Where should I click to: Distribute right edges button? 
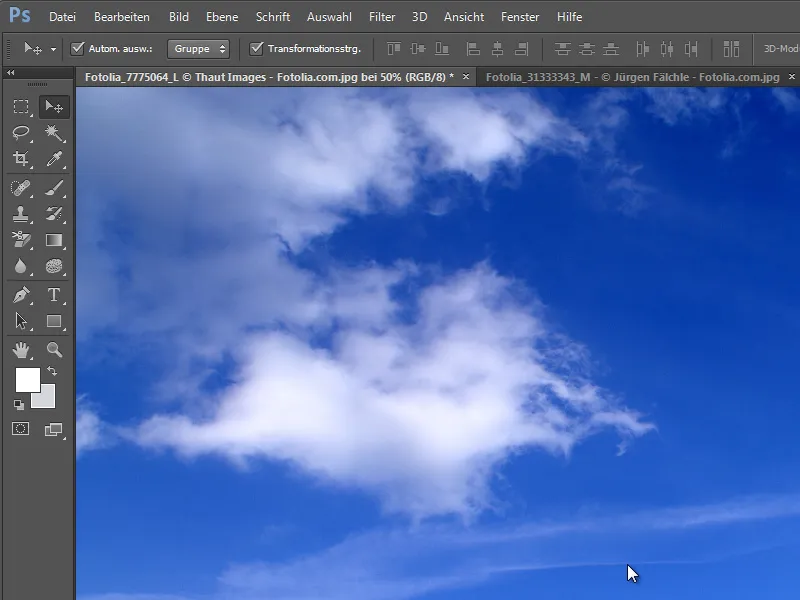[x=691, y=49]
